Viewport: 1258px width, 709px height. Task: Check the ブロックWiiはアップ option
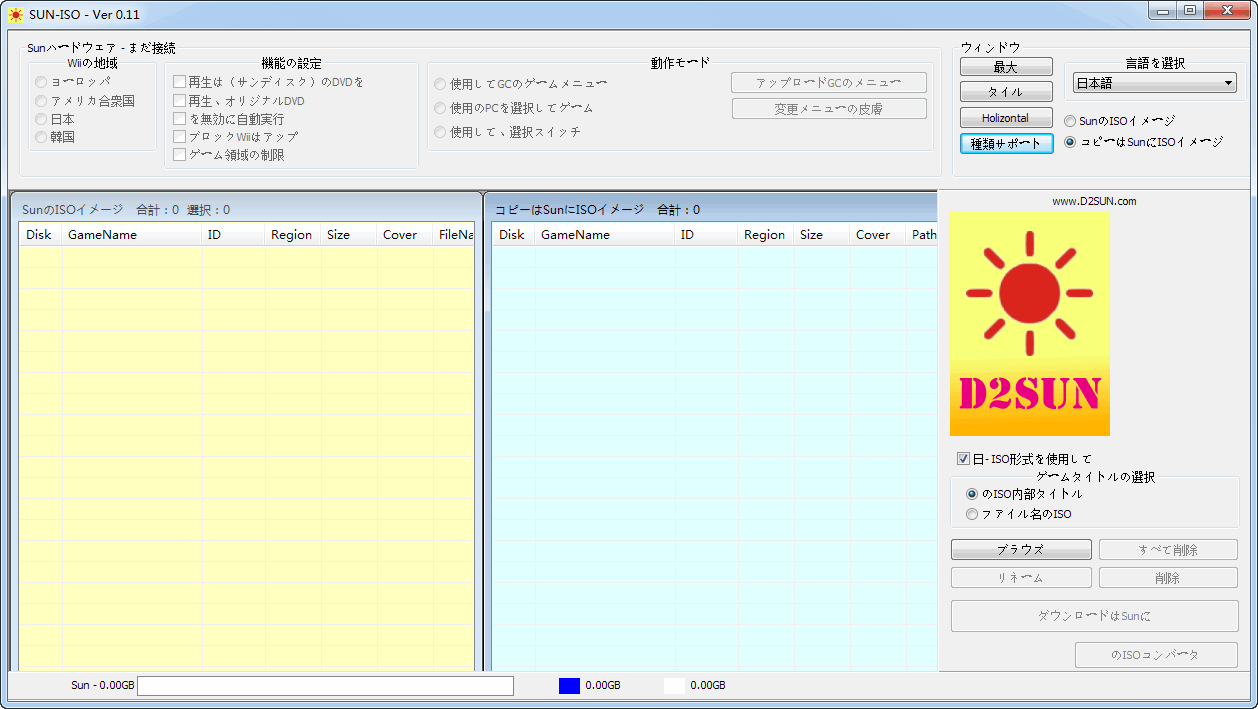(x=180, y=136)
